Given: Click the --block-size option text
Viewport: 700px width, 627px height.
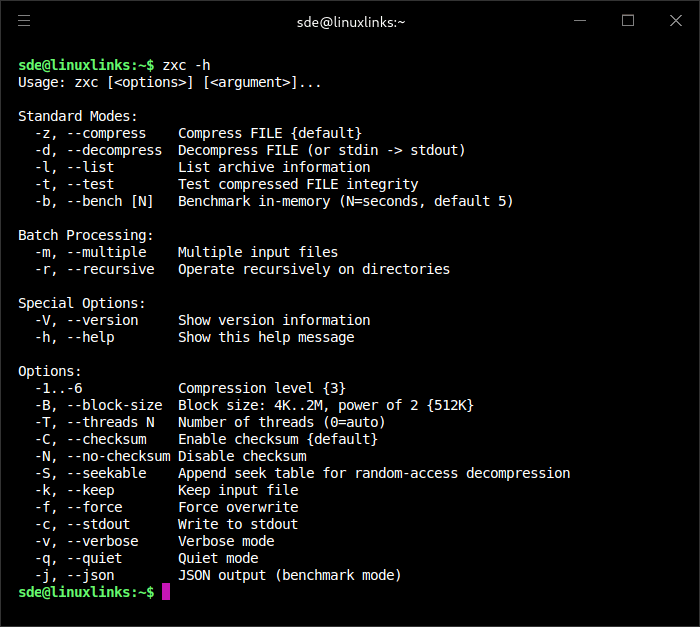Looking at the screenshot, I should click(114, 405).
